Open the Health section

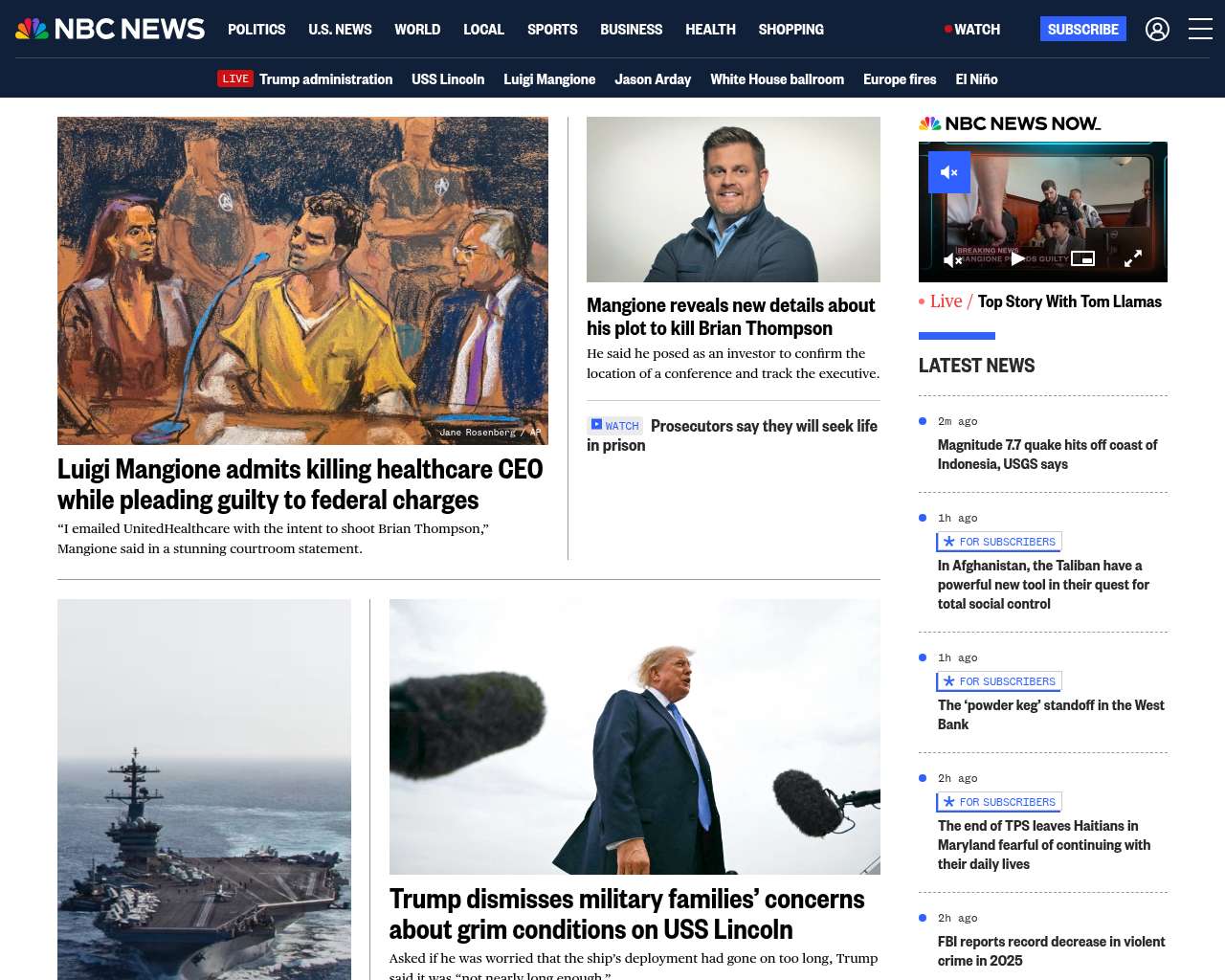[x=710, y=30]
